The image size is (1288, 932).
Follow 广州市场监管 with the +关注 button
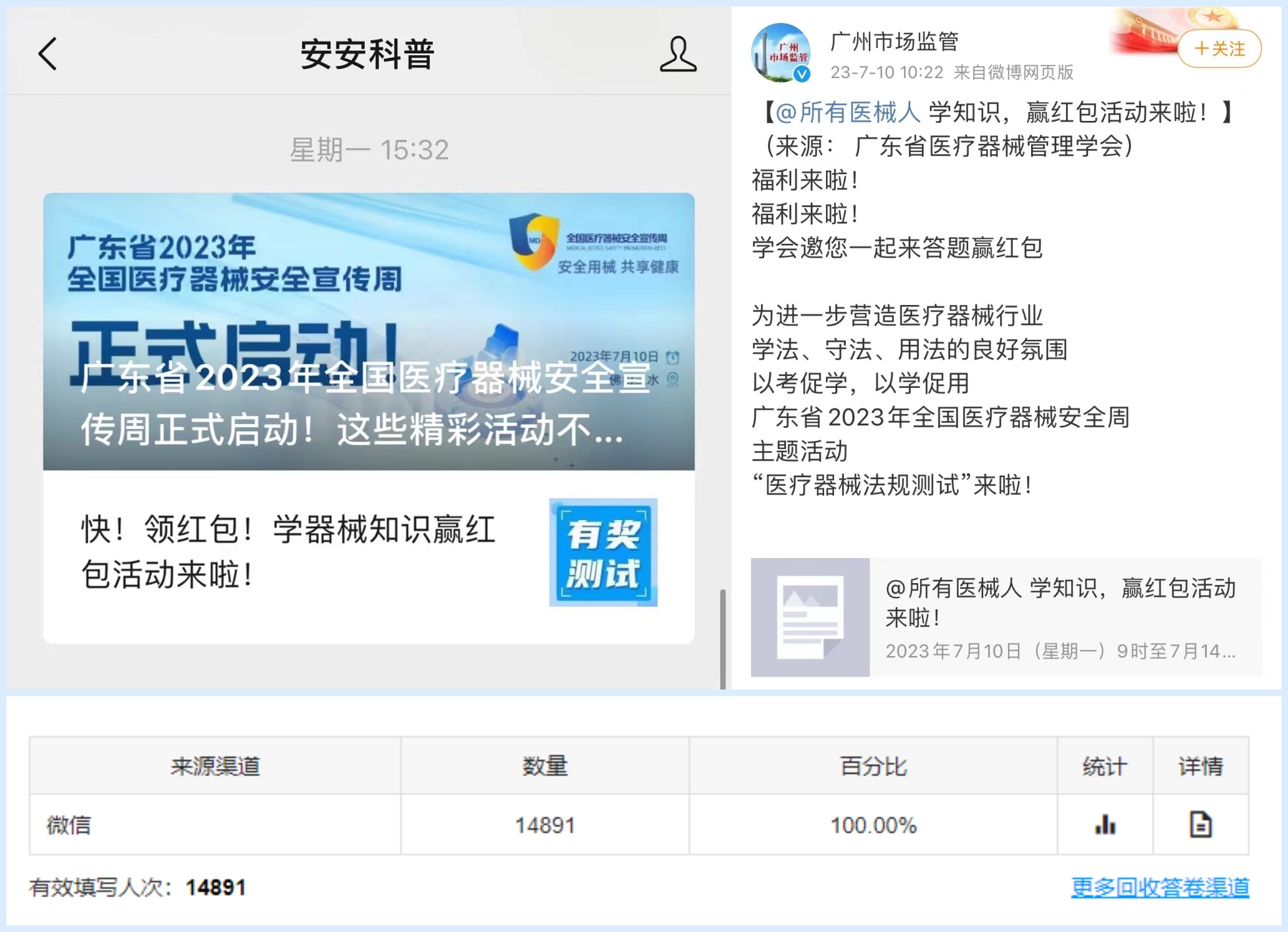pyautogui.click(x=1220, y=48)
